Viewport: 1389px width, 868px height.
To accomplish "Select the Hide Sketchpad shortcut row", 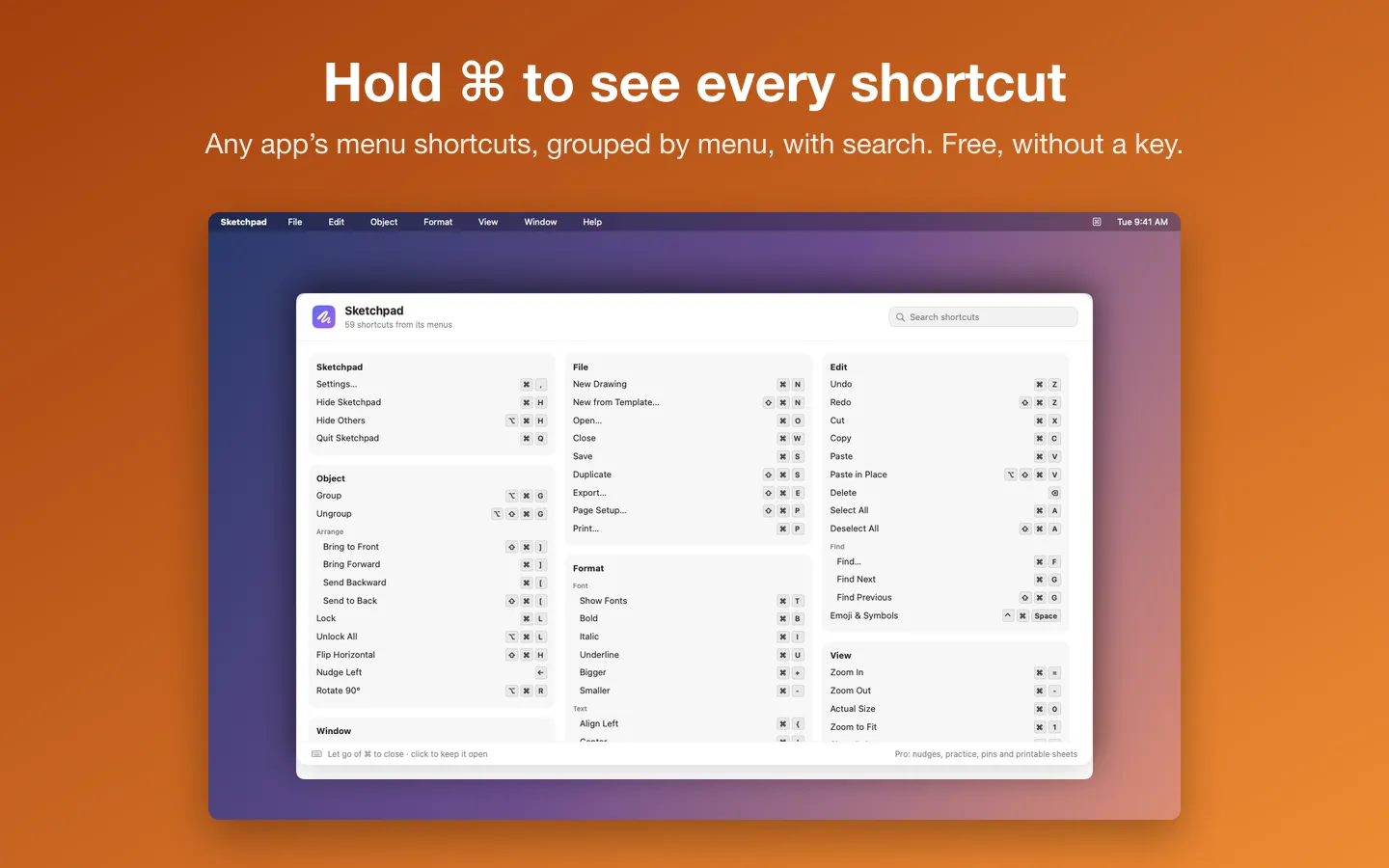I will (431, 403).
